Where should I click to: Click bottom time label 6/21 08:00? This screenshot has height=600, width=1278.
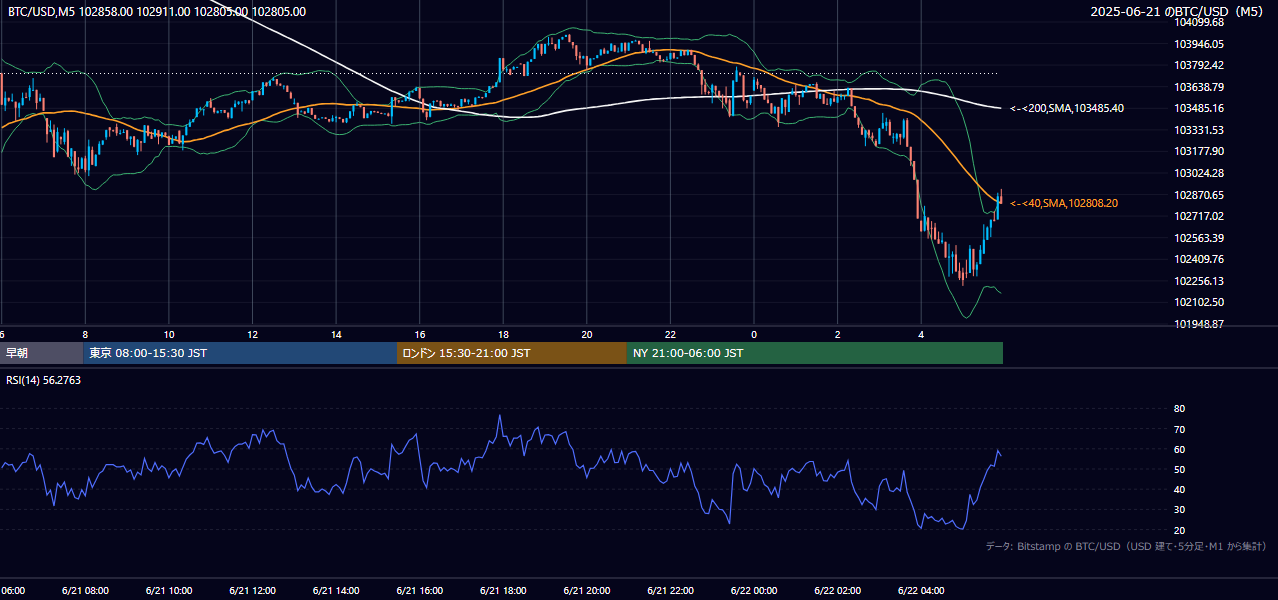[x=86, y=590]
